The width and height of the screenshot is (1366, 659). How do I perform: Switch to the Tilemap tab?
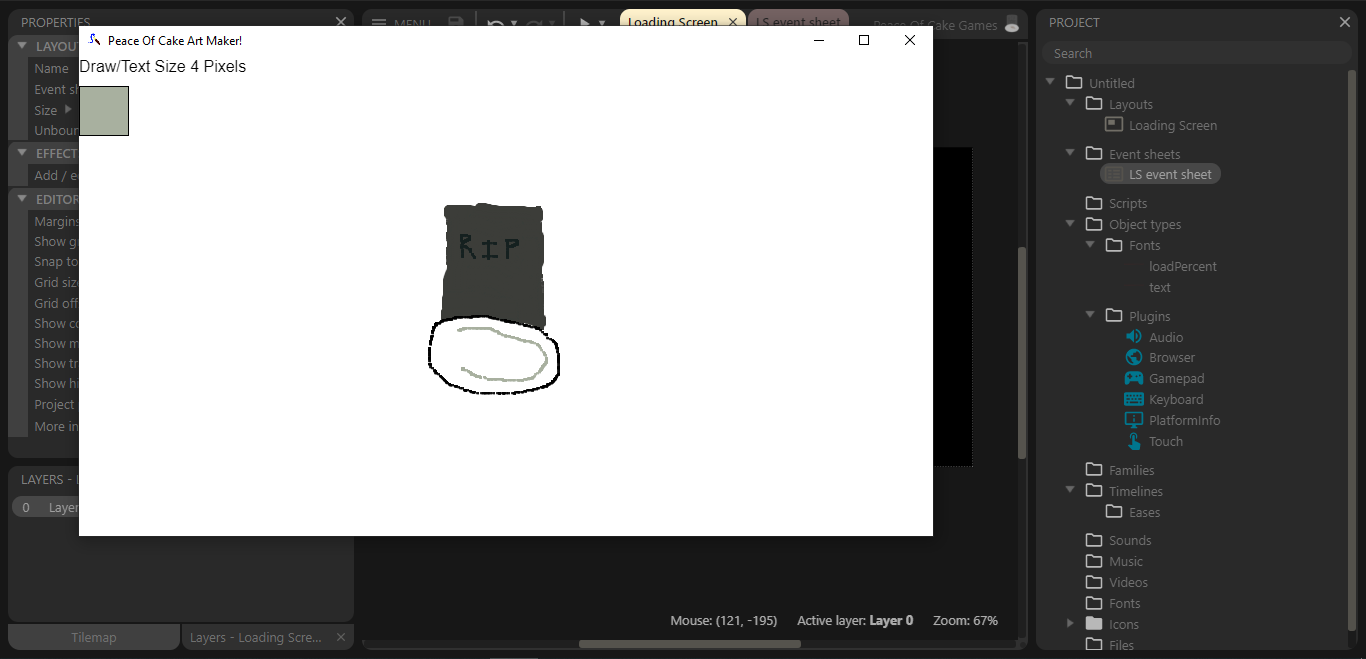[94, 637]
